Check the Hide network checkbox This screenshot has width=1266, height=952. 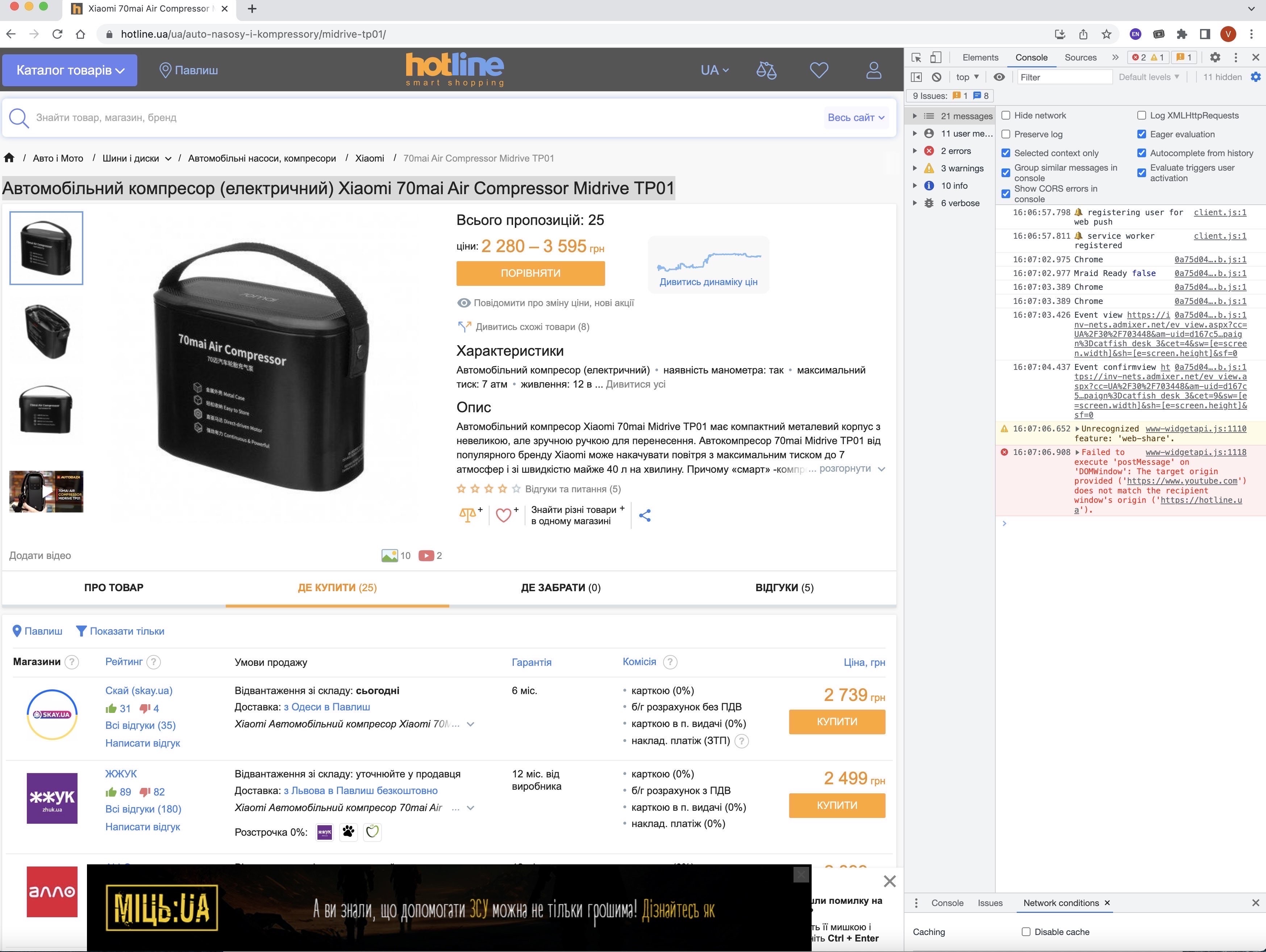1006,116
